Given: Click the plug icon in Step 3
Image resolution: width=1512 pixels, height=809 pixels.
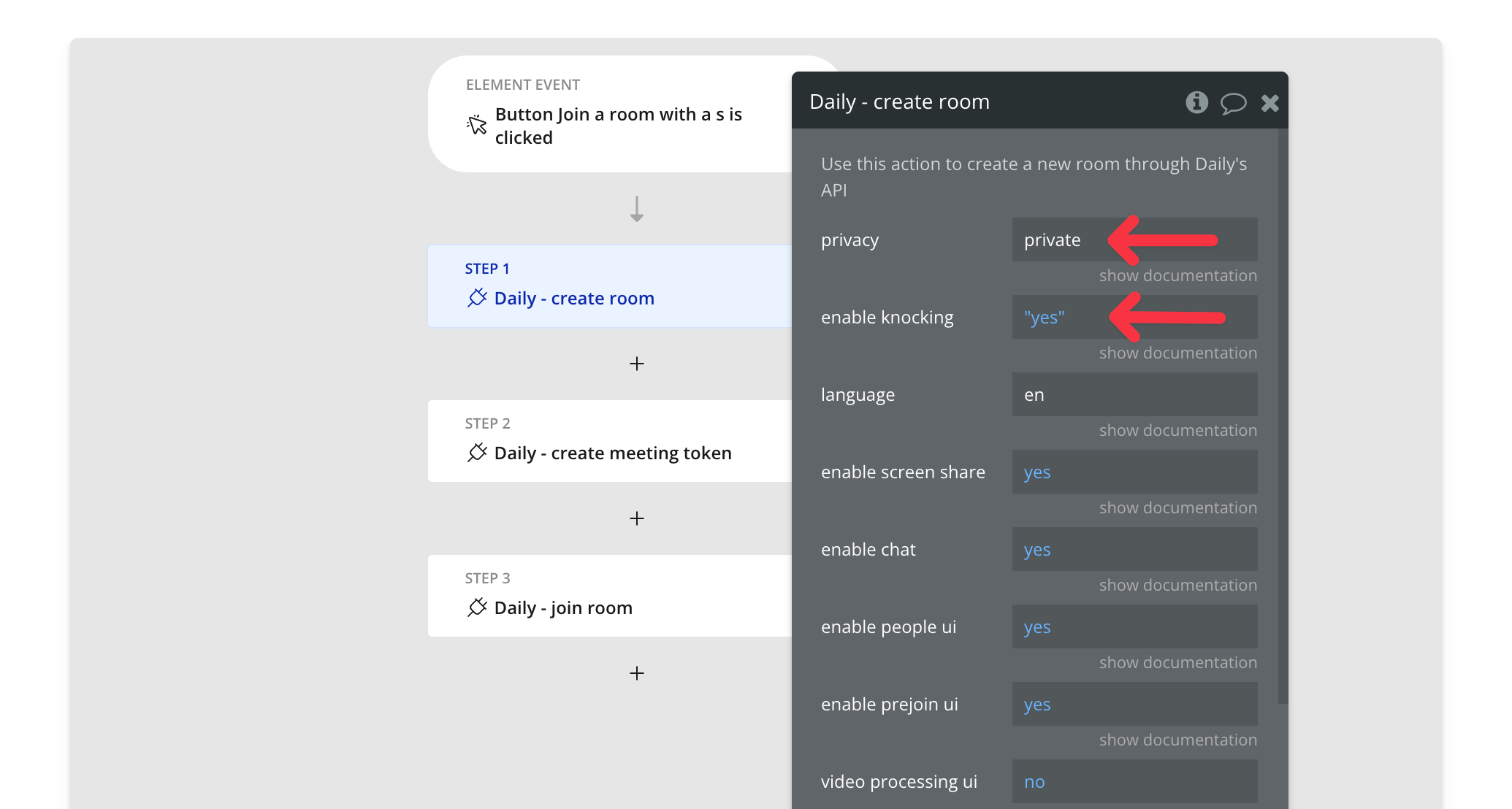Looking at the screenshot, I should pyautogui.click(x=477, y=607).
